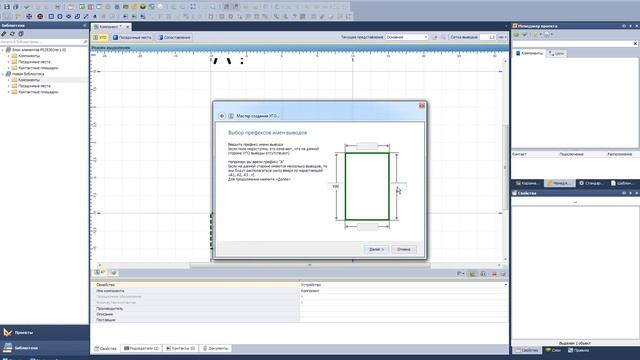Click the copy icon in Library panel

tap(21, 34)
